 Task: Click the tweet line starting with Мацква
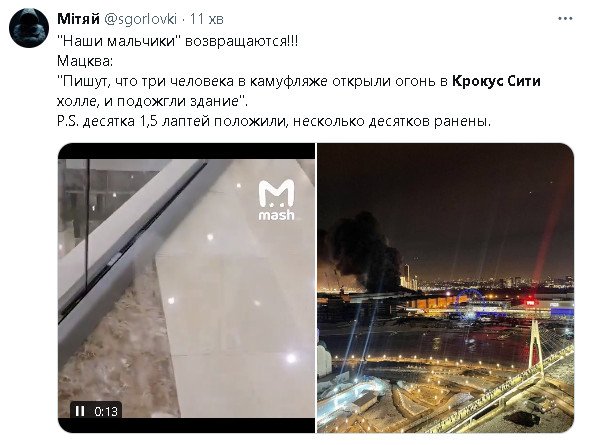pyautogui.click(x=85, y=61)
